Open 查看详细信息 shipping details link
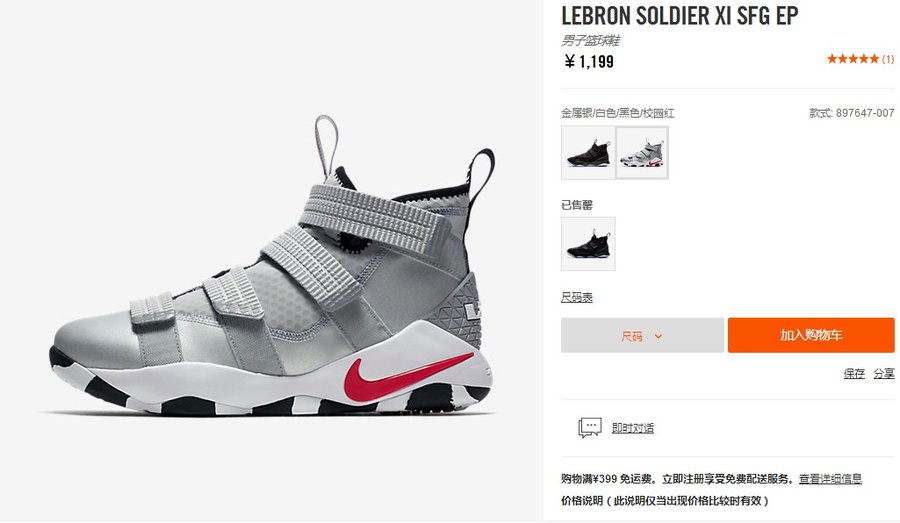This screenshot has width=900, height=523. pos(831,479)
